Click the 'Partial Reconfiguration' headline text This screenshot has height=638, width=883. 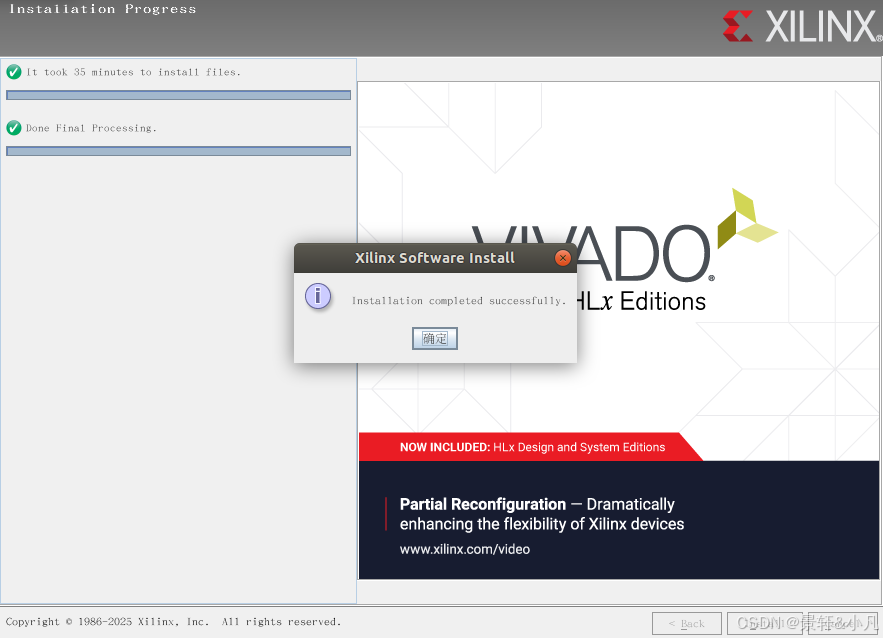pos(483,504)
